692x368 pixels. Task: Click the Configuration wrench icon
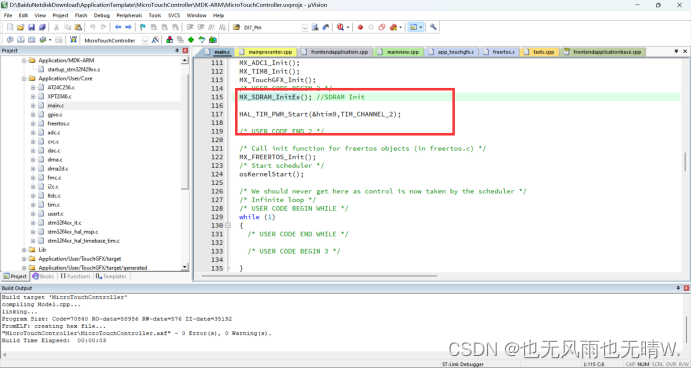point(433,27)
